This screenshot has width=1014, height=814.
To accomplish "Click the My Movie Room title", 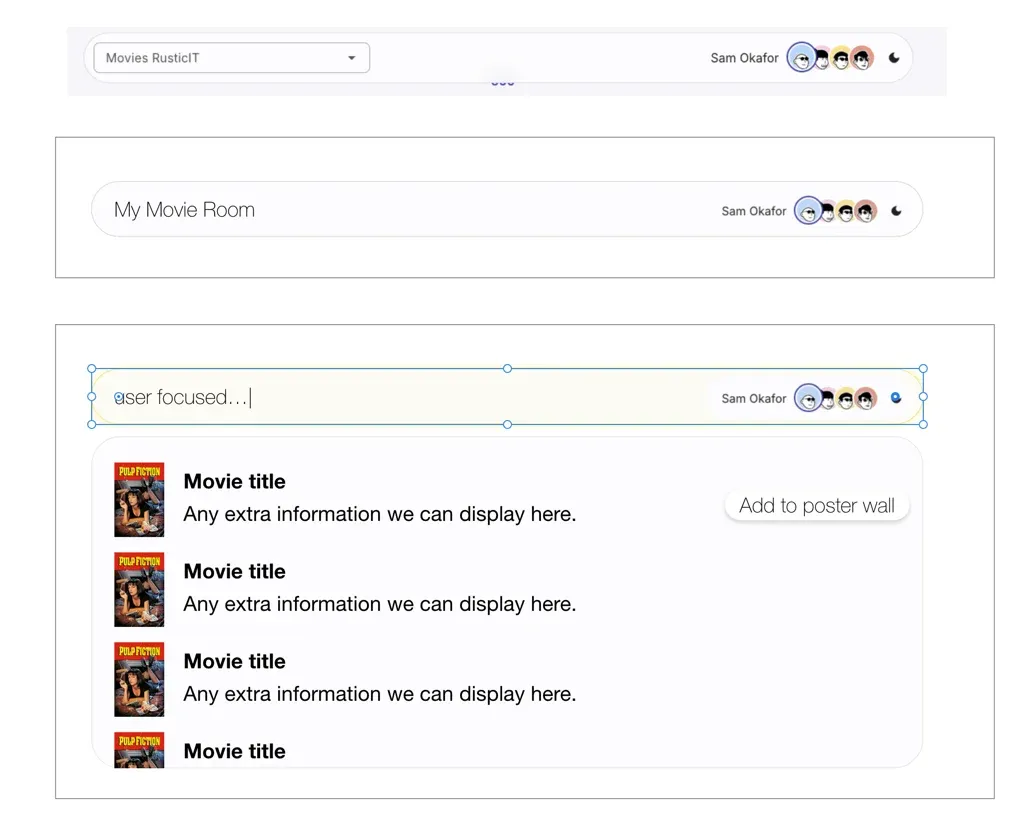I will pos(184,210).
